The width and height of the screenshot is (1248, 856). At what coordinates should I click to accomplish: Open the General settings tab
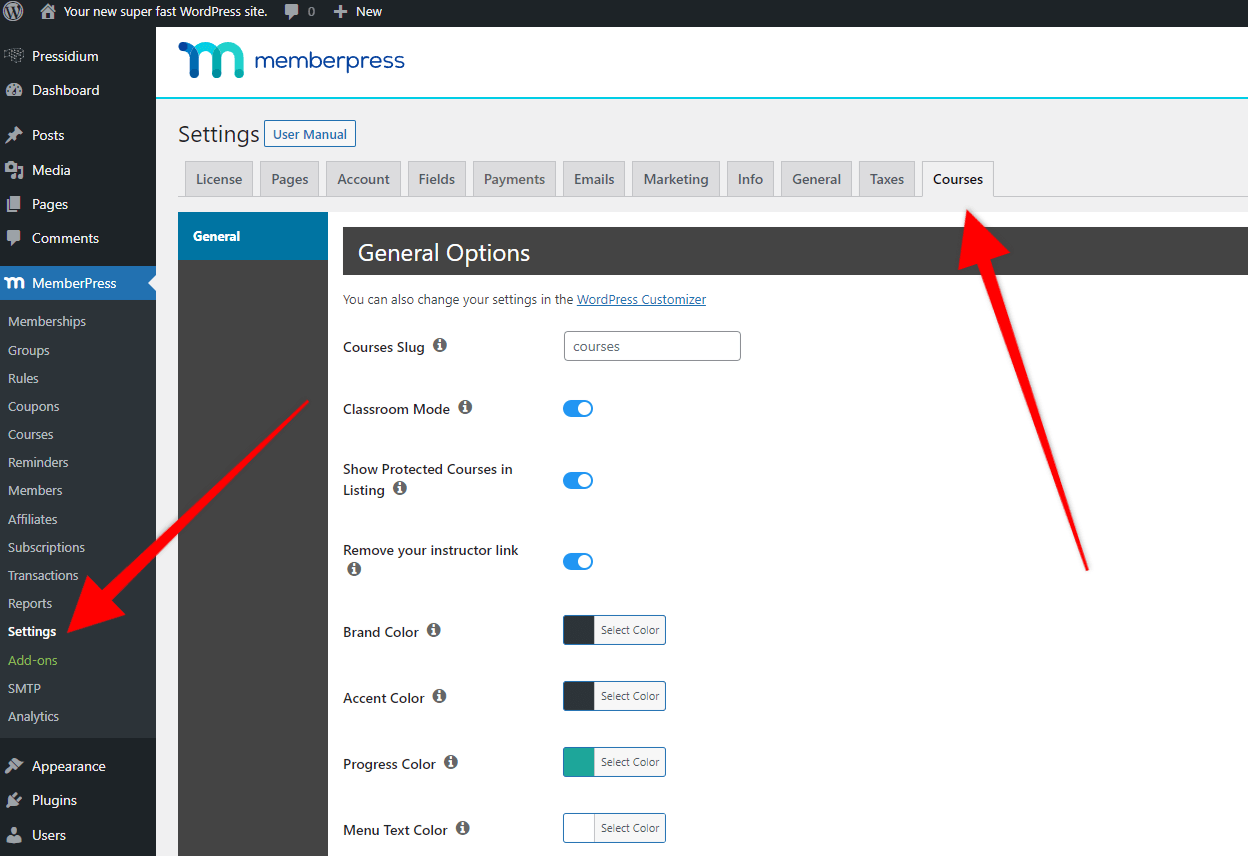[x=817, y=179]
